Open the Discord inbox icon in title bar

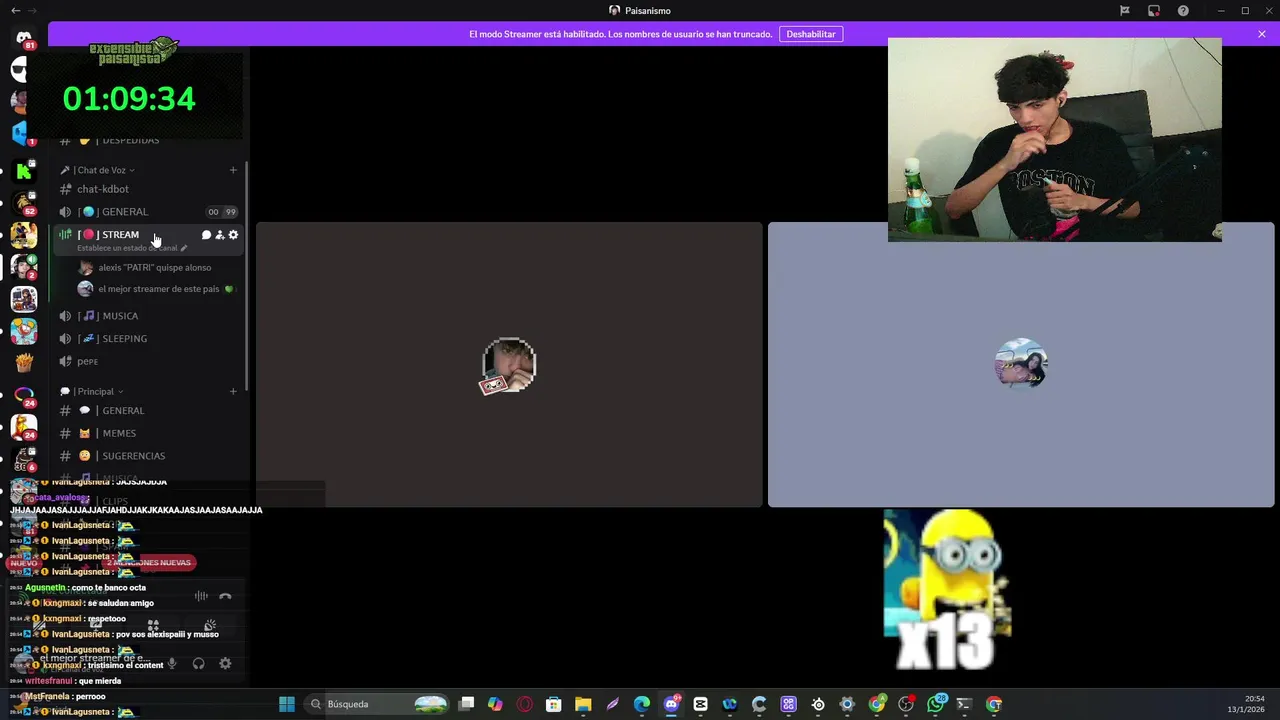tap(1154, 10)
